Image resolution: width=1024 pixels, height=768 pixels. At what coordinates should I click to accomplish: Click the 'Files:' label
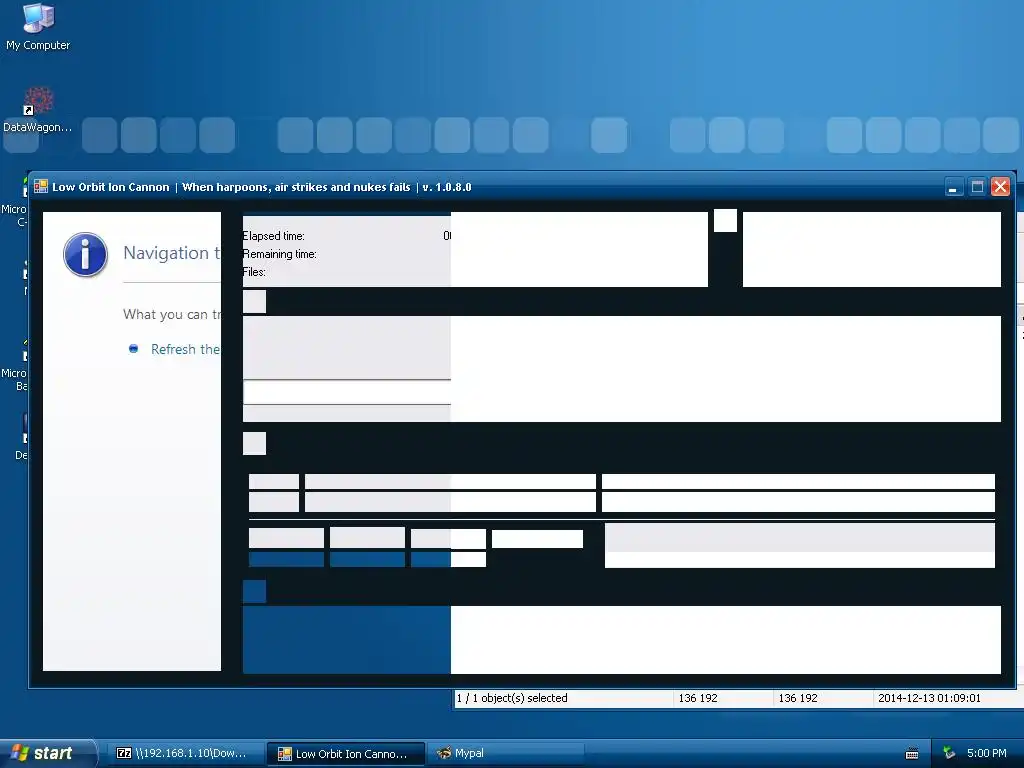click(x=254, y=272)
